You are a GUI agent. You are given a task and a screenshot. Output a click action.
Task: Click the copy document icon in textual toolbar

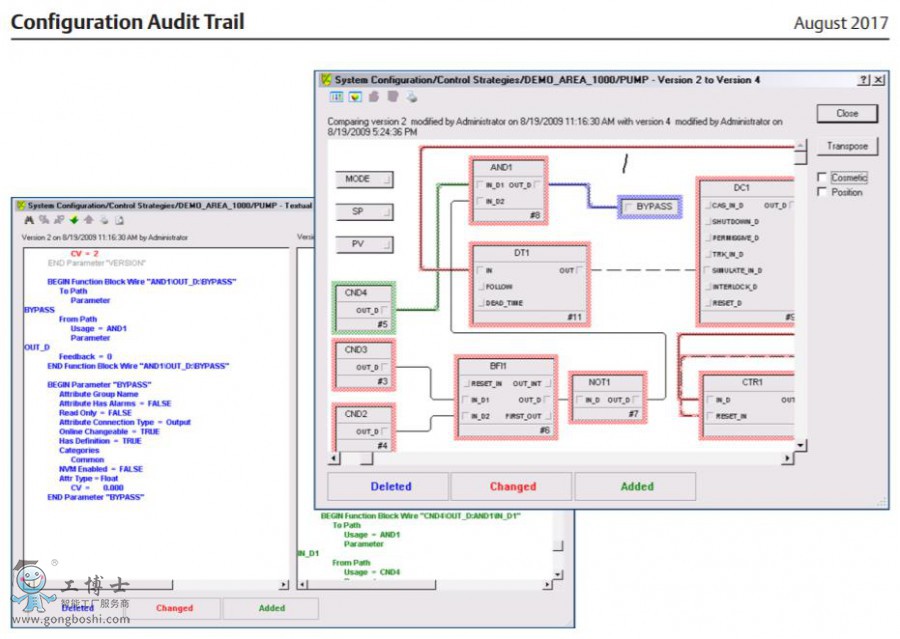tap(119, 220)
